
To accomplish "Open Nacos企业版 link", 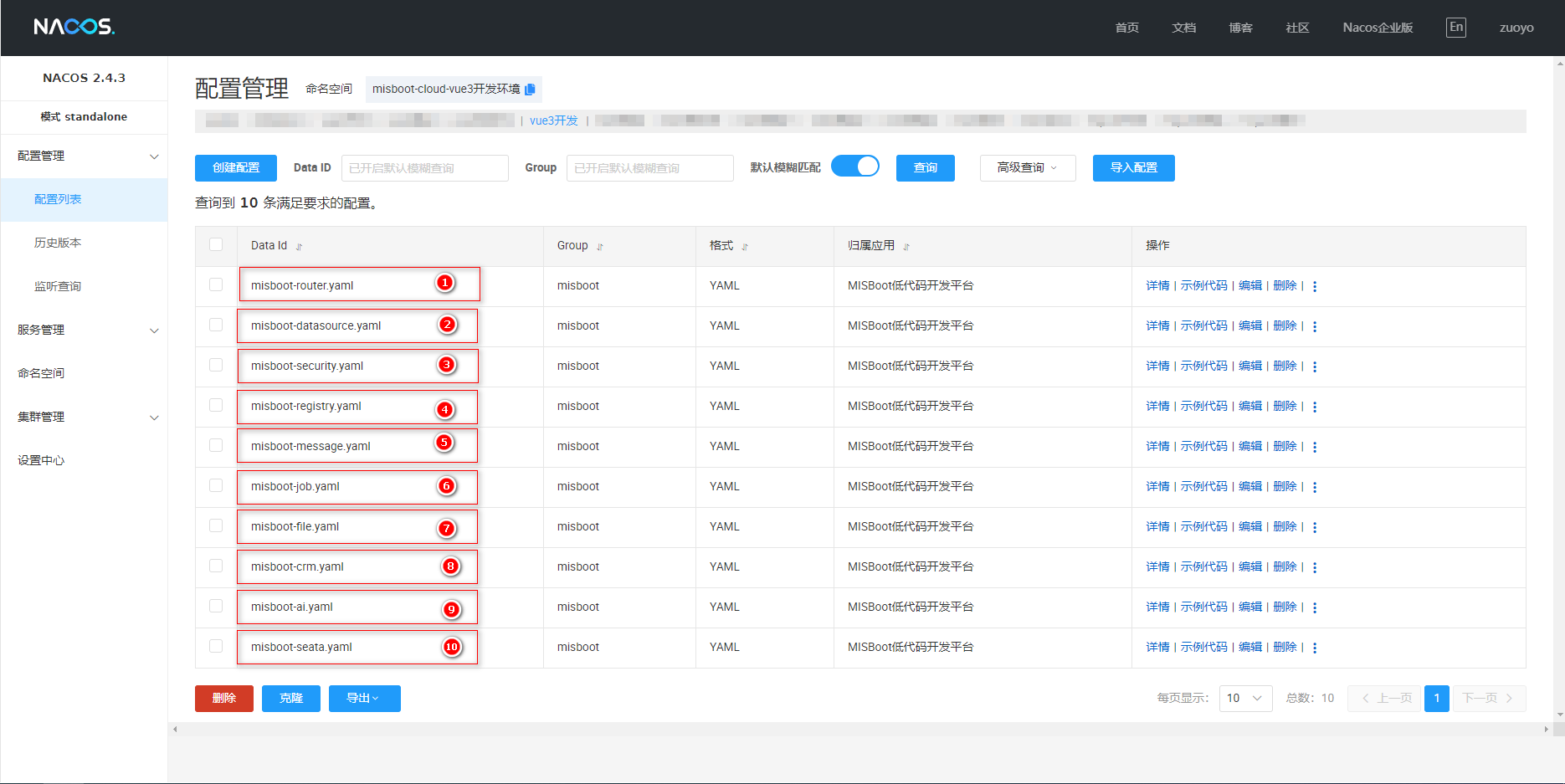I will [1378, 28].
